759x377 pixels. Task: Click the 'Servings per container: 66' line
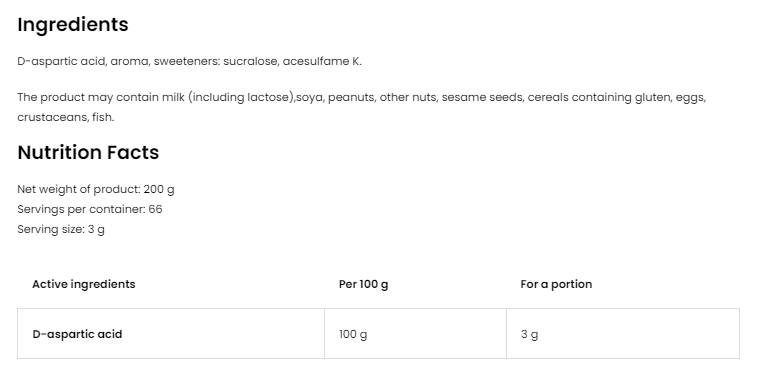pyautogui.click(x=90, y=209)
